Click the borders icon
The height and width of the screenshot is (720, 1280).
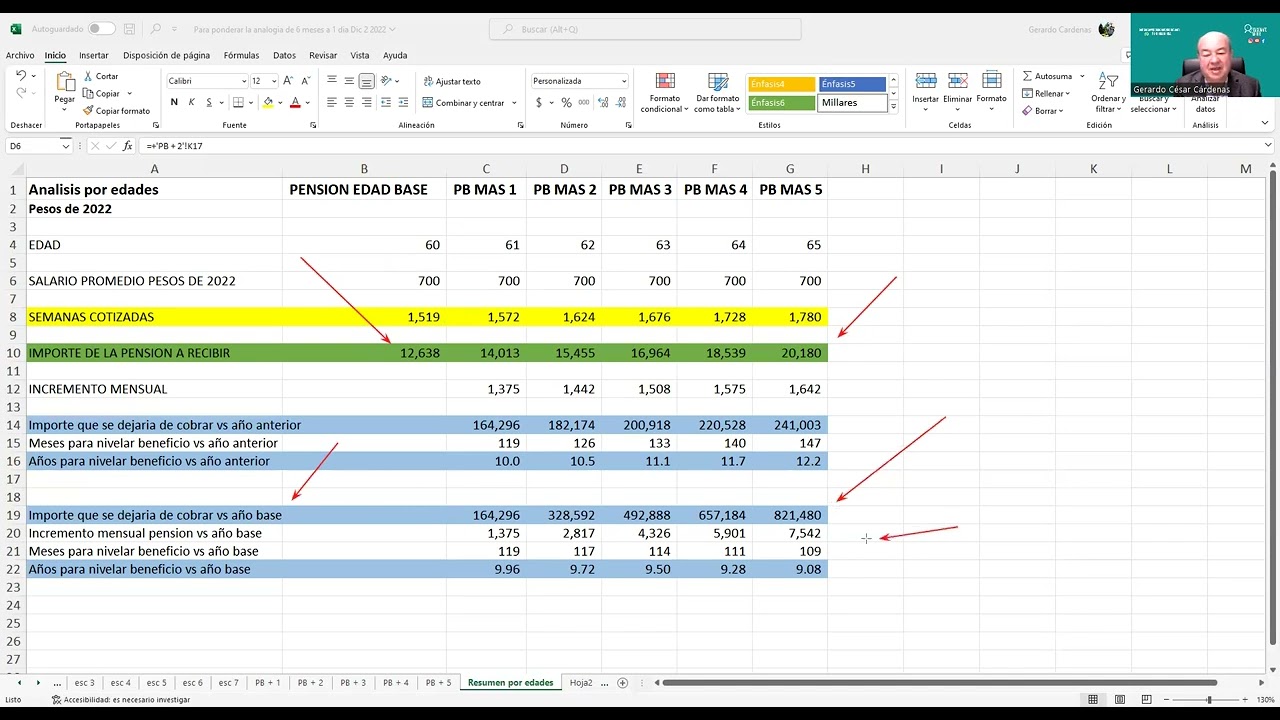(238, 102)
